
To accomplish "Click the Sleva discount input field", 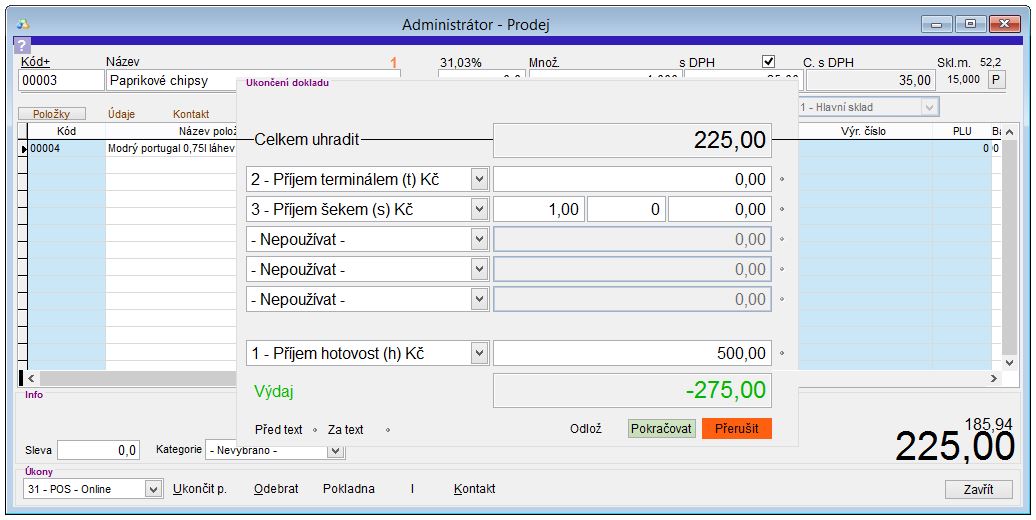I will [98, 451].
